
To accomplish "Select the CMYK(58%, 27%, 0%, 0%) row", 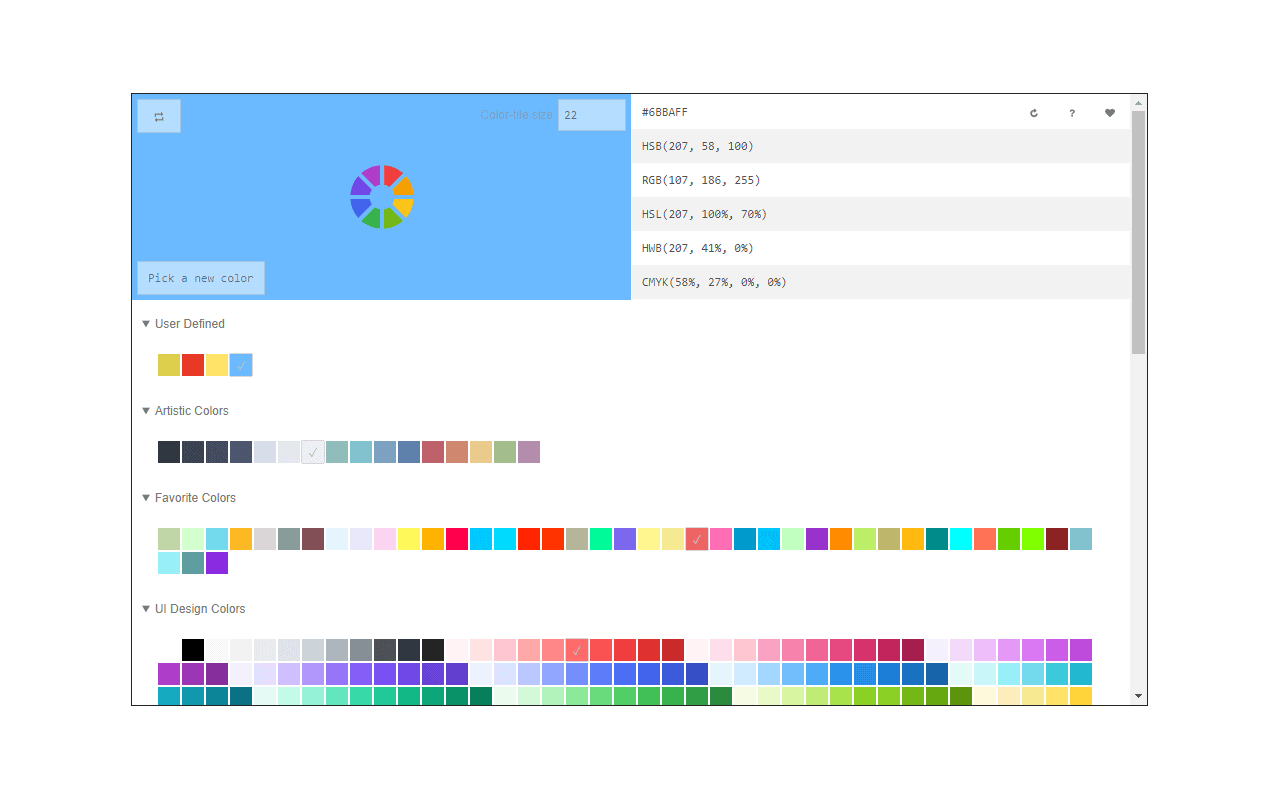I will [x=881, y=282].
